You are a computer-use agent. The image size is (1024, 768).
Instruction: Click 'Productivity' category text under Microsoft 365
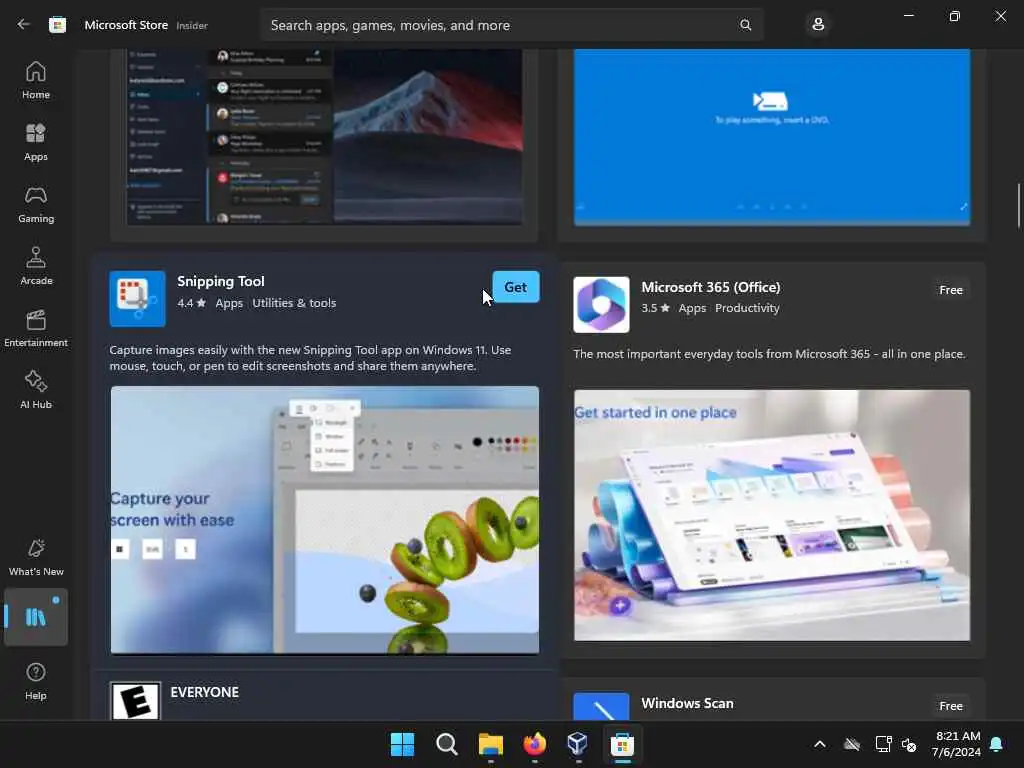[x=747, y=308]
